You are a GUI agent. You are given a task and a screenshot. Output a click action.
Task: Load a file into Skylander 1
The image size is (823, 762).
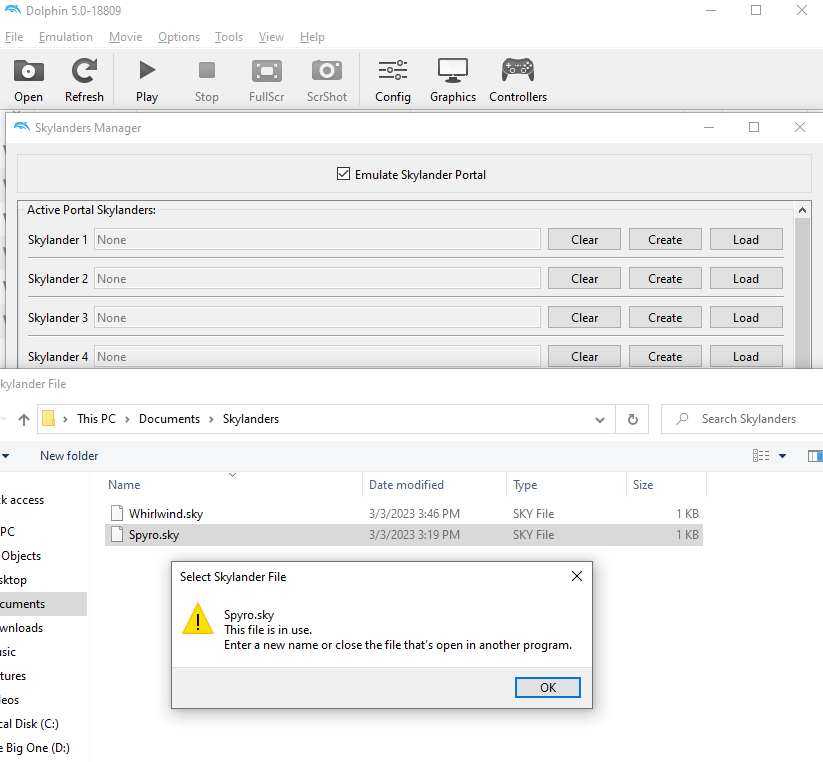coord(746,239)
